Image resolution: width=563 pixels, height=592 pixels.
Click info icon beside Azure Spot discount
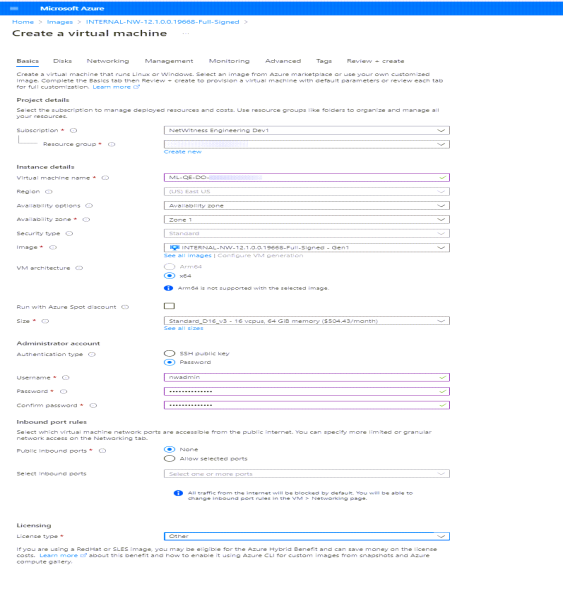(125, 307)
